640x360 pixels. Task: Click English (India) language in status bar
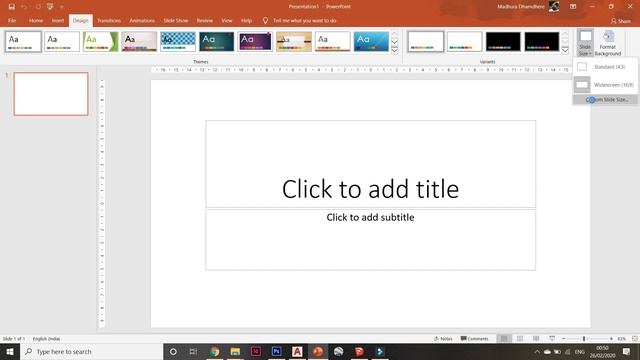tap(46, 339)
